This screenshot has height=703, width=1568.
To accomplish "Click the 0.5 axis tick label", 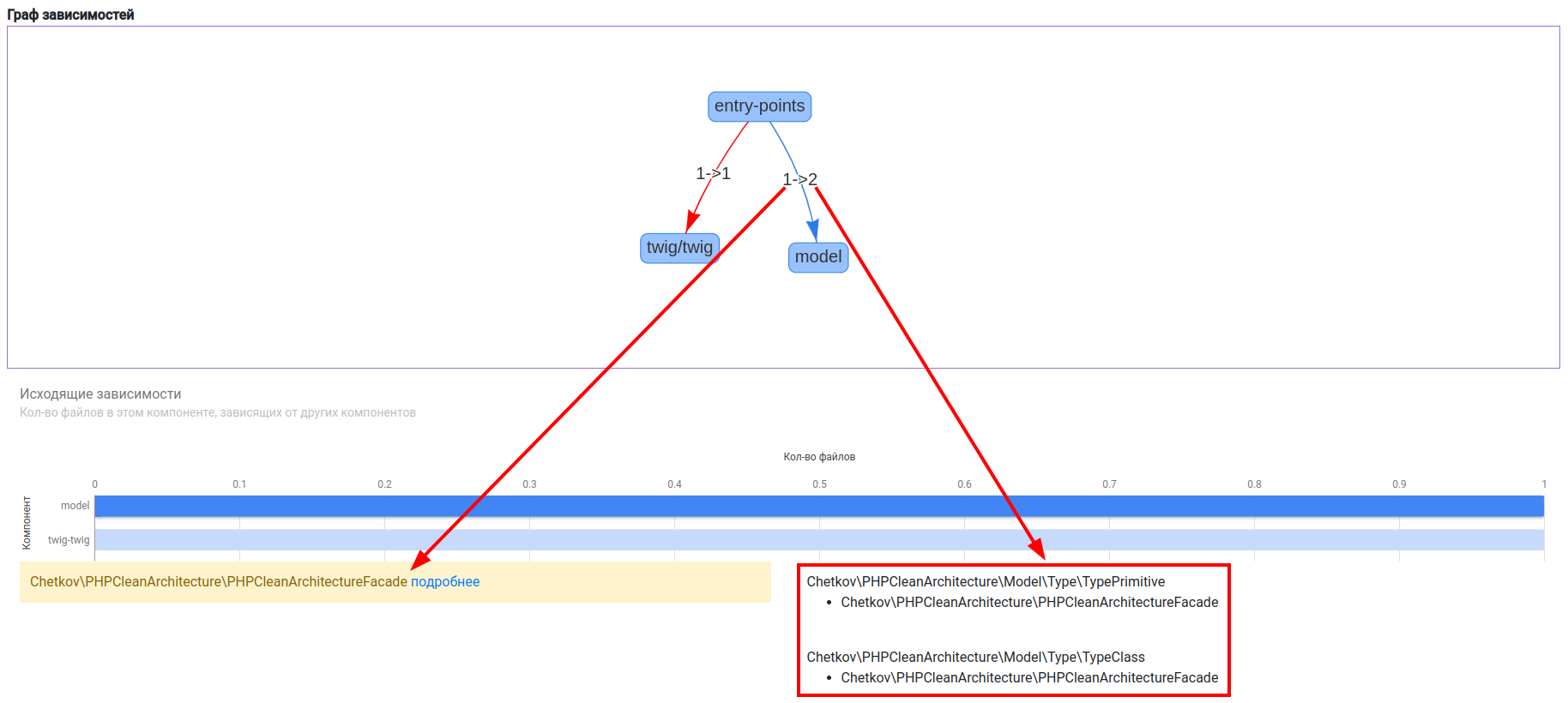I will coord(820,484).
